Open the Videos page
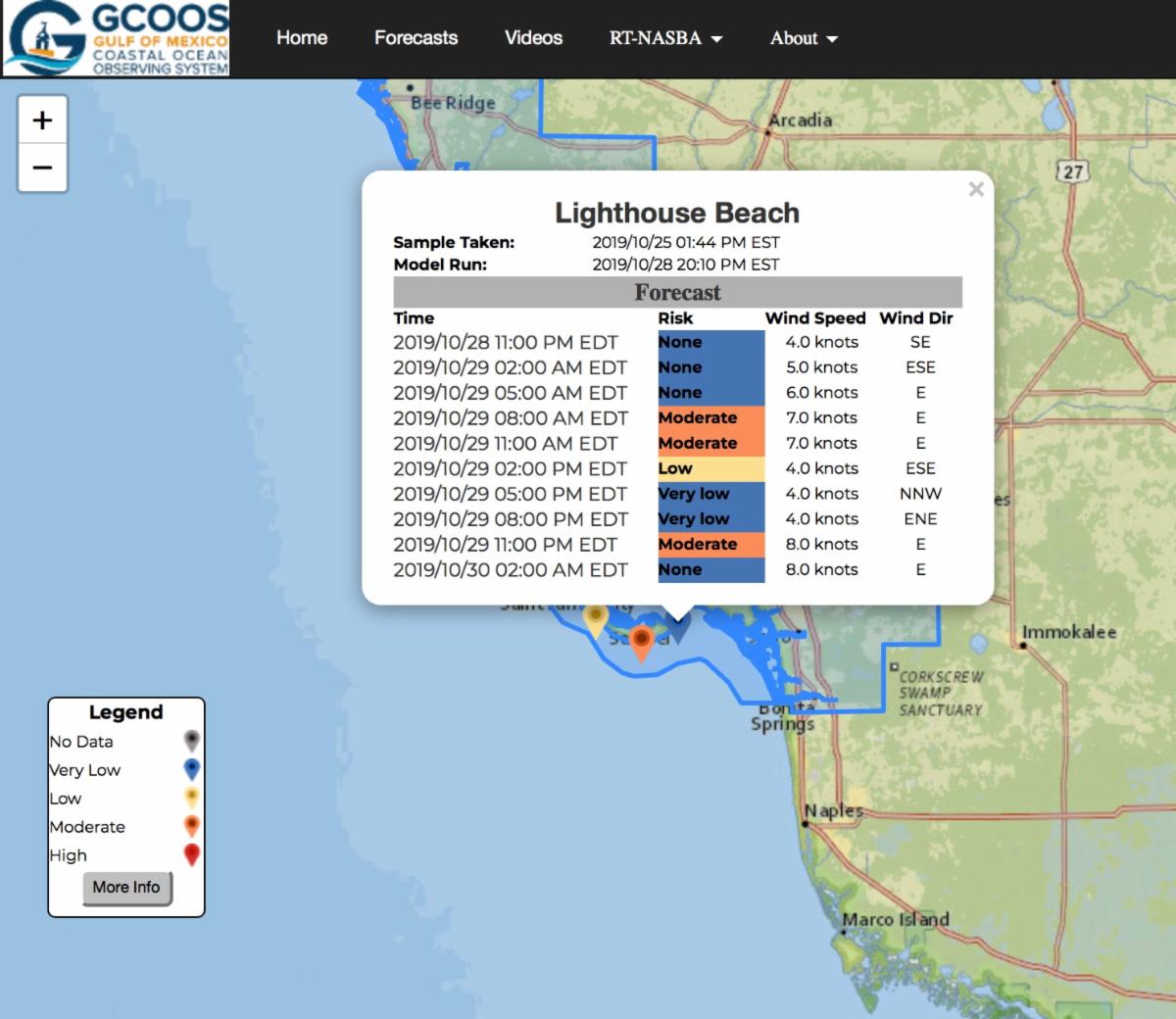The image size is (1176, 1019). (533, 38)
